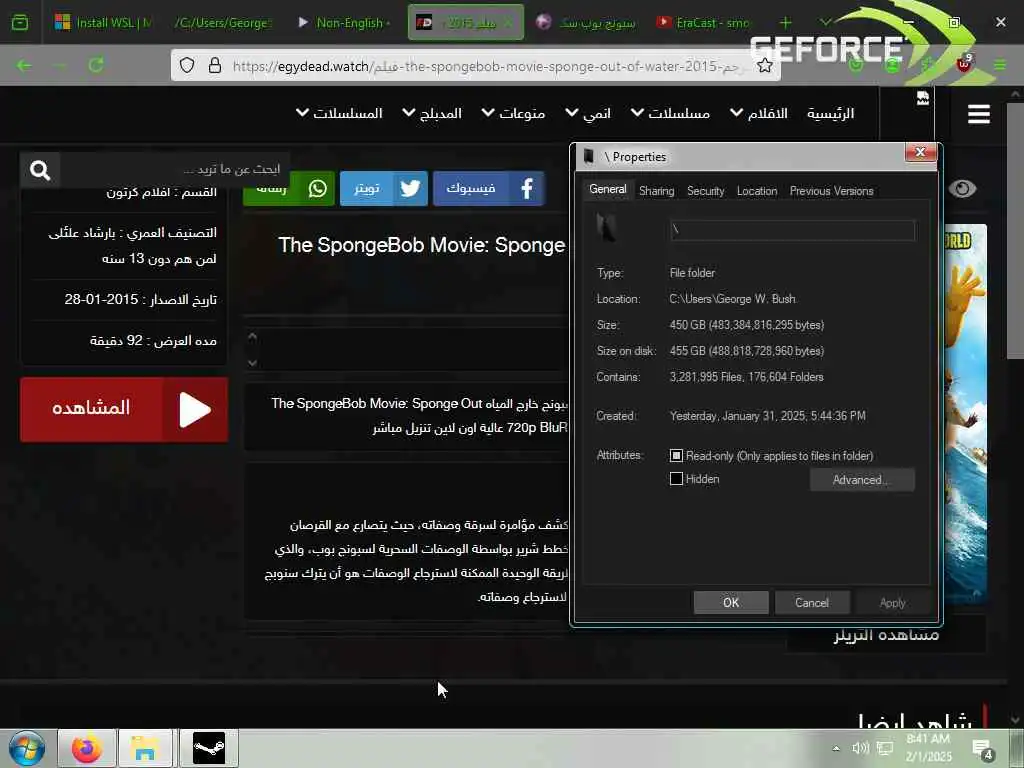
Task: Click the site search input box
Action: (x=173, y=170)
